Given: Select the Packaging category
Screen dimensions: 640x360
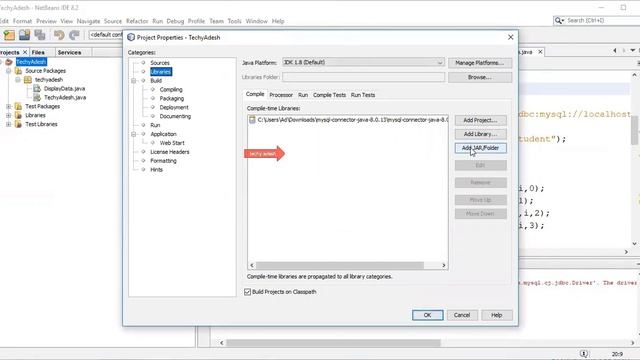Looking at the screenshot, I should pos(171,98).
